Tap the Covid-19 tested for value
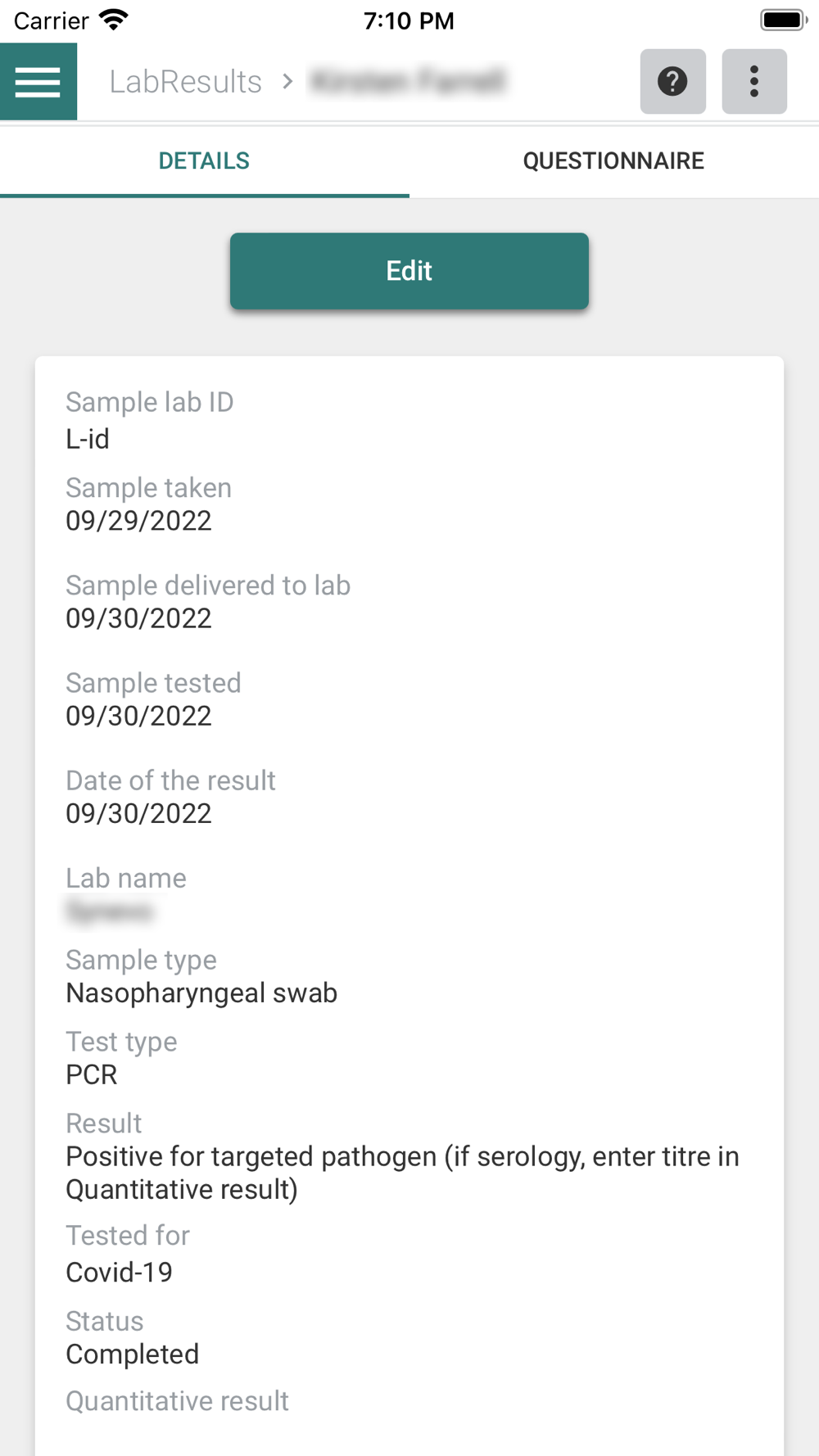 click(x=120, y=1272)
